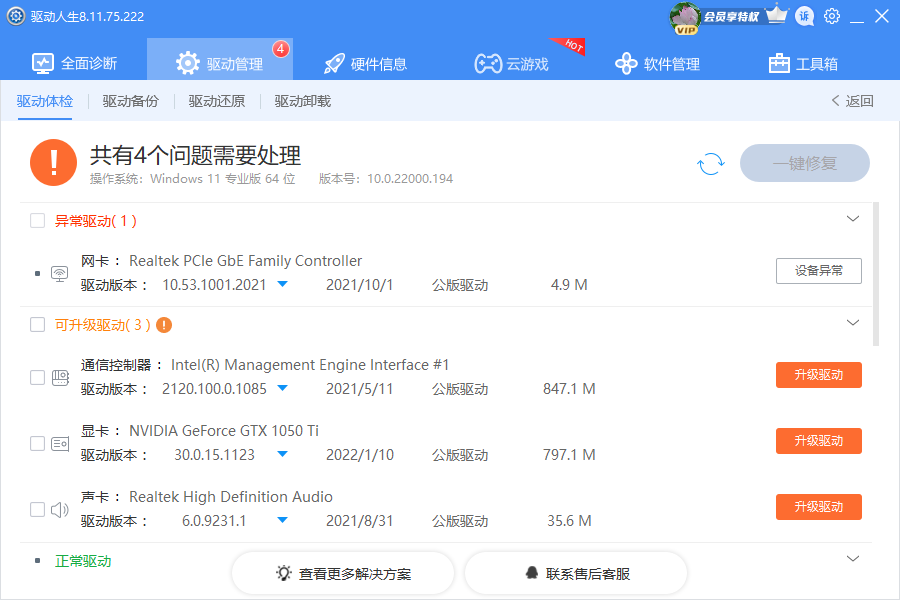Screen dimensions: 900x600
Task: Click the refresh scan arrows icon
Action: (x=711, y=164)
